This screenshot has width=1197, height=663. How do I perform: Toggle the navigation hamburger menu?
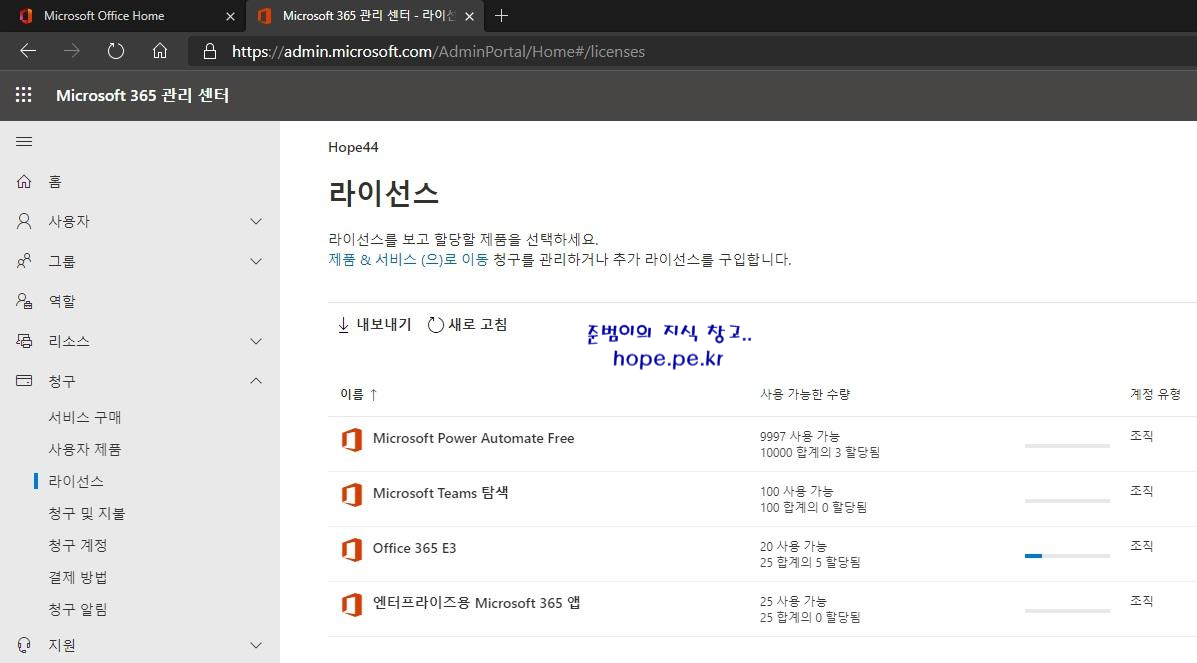(24, 141)
